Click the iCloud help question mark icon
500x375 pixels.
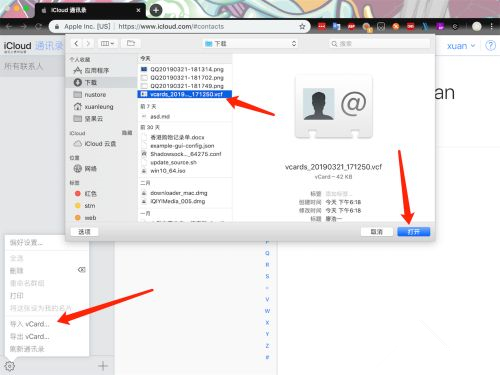[490, 45]
